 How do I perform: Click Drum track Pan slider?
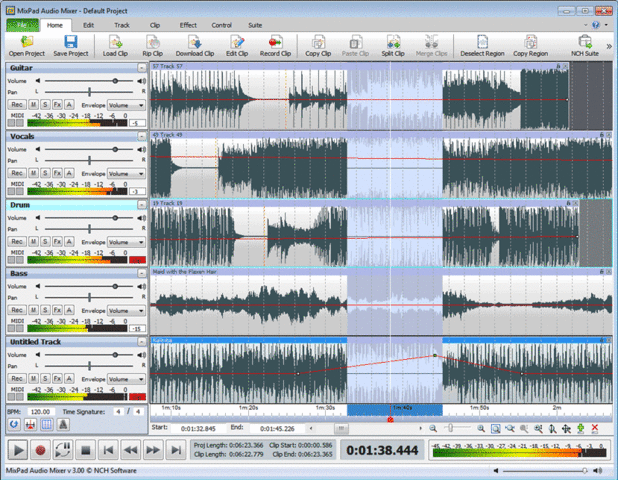(89, 229)
